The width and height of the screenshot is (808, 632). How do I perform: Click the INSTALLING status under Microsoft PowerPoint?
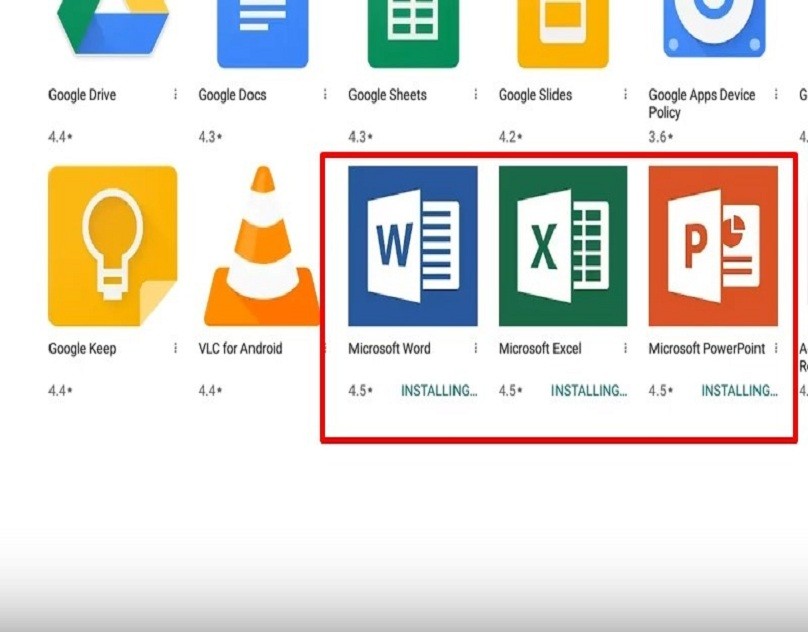pos(739,391)
